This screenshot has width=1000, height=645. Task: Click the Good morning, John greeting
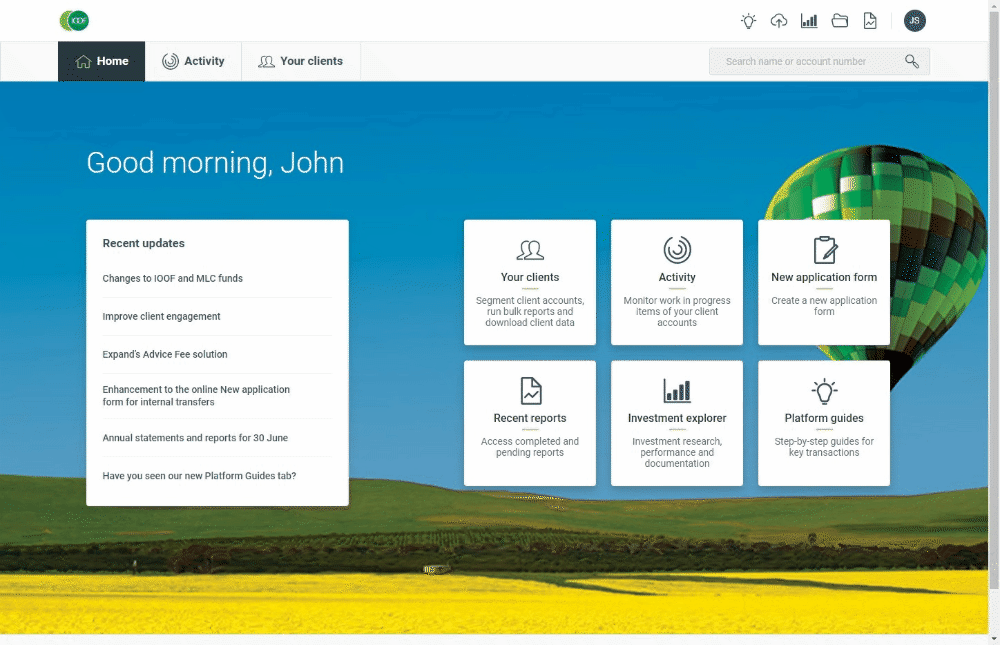(215, 163)
